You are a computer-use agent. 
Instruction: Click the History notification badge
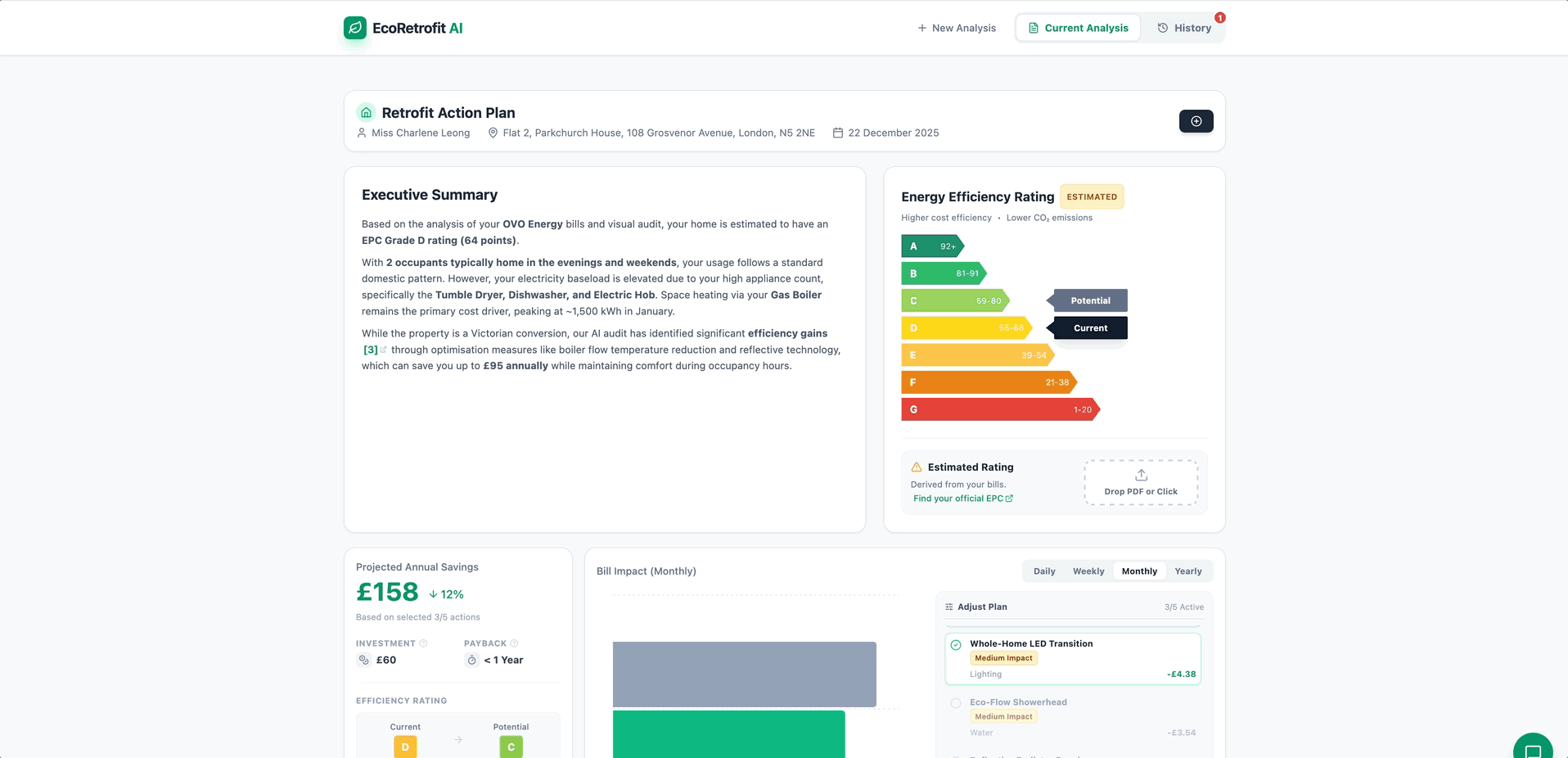(1219, 18)
